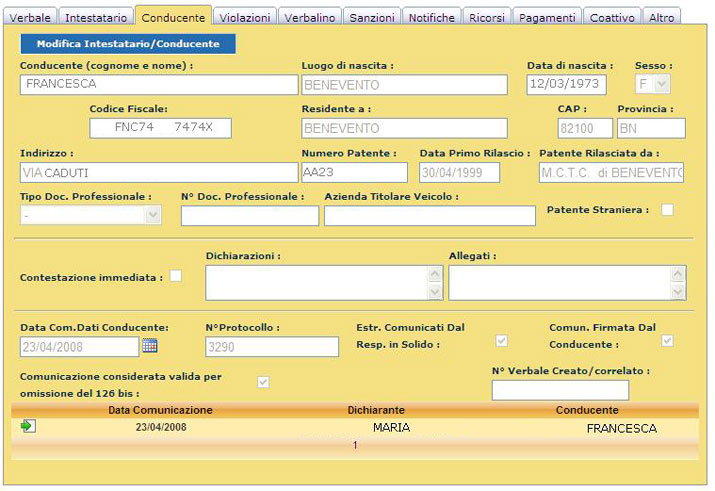Toggle Comun. Firmata Dal Conducente checkbox
The width and height of the screenshot is (715, 491).
pyautogui.click(x=667, y=340)
